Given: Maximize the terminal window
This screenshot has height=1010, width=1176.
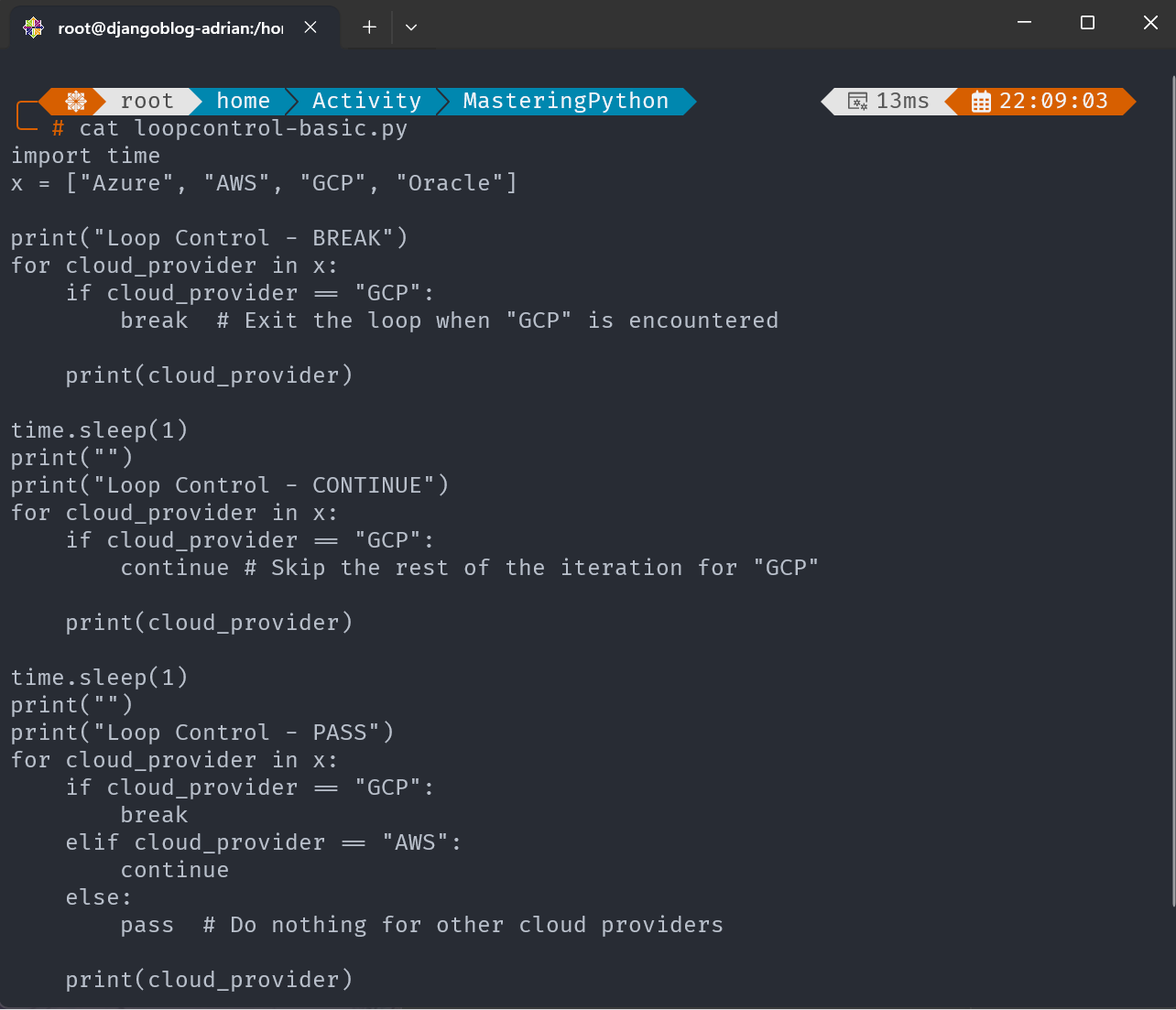Looking at the screenshot, I should pyautogui.click(x=1087, y=23).
